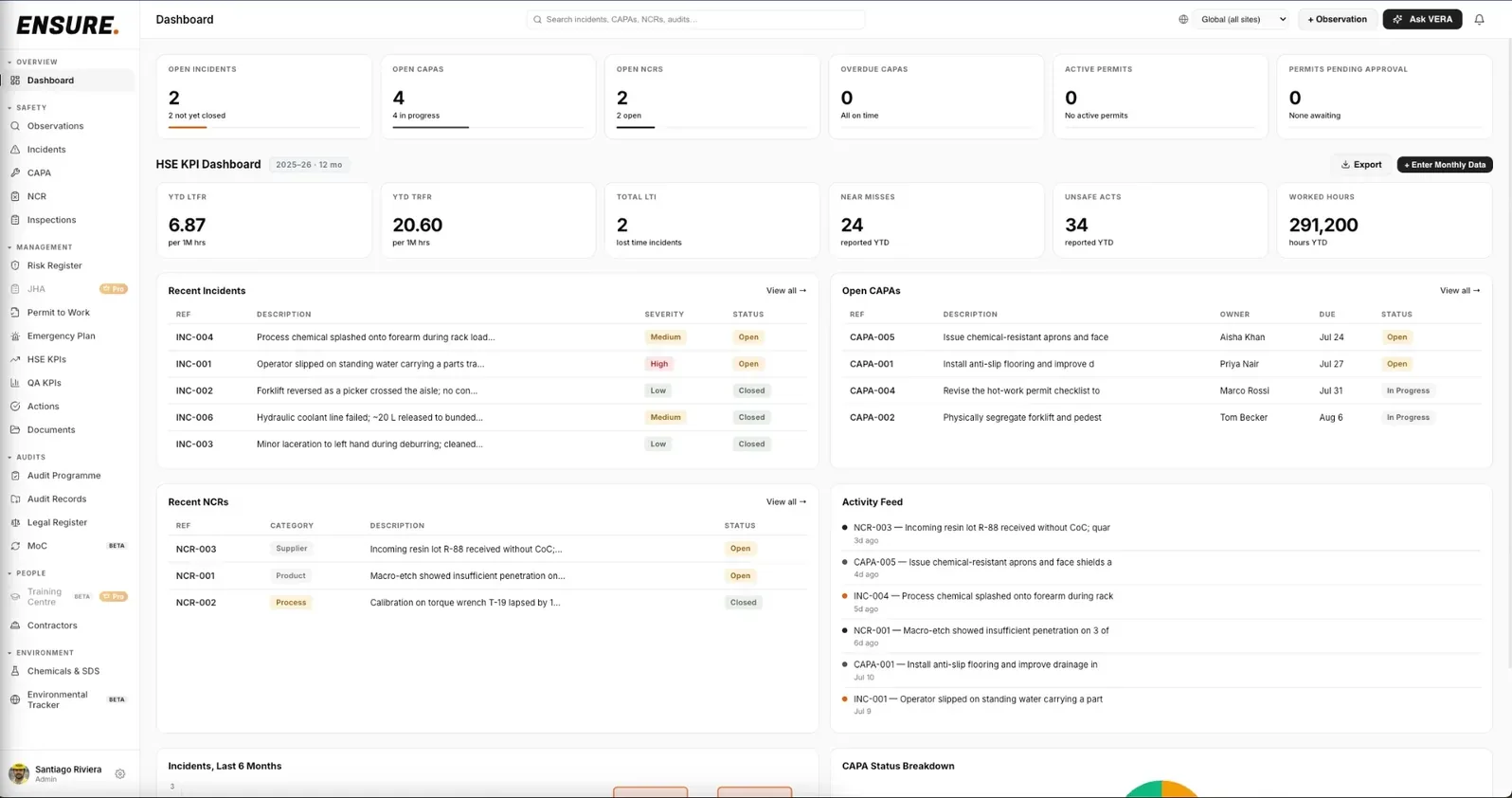
Task: Click the Documents folder icon in sidebar
Action: pyautogui.click(x=15, y=429)
